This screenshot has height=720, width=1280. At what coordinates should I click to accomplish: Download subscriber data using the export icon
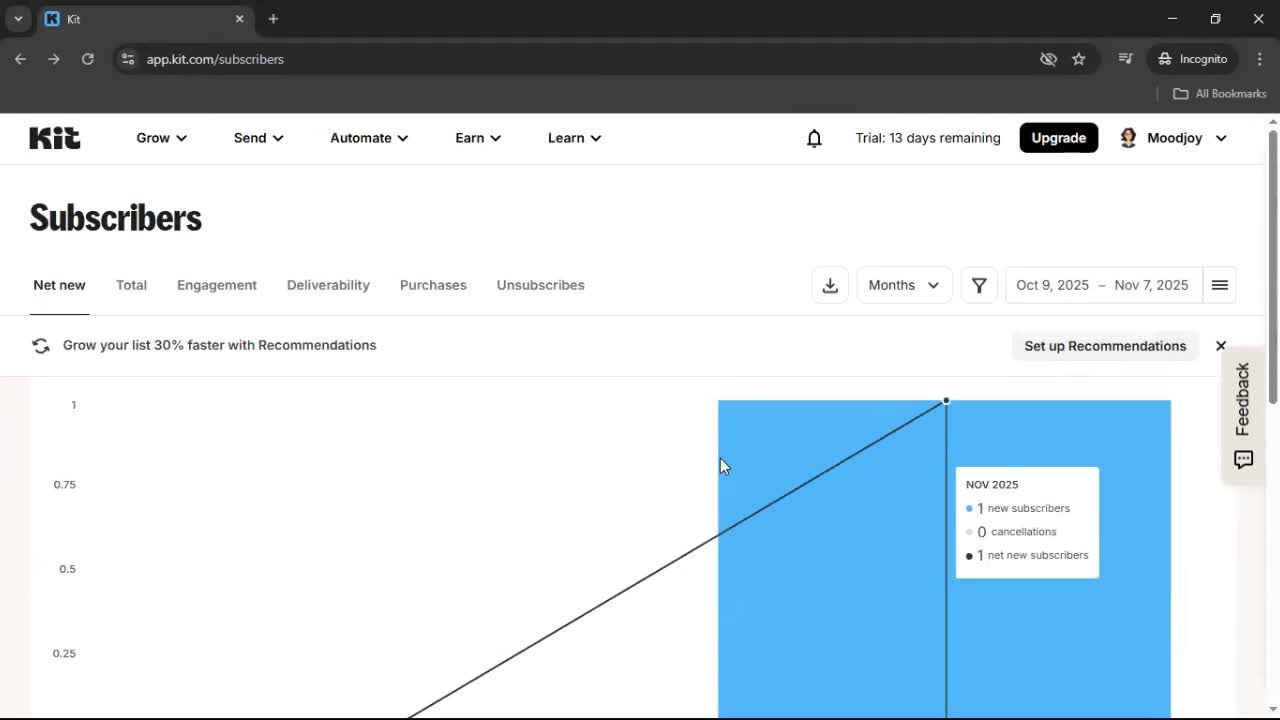[830, 285]
